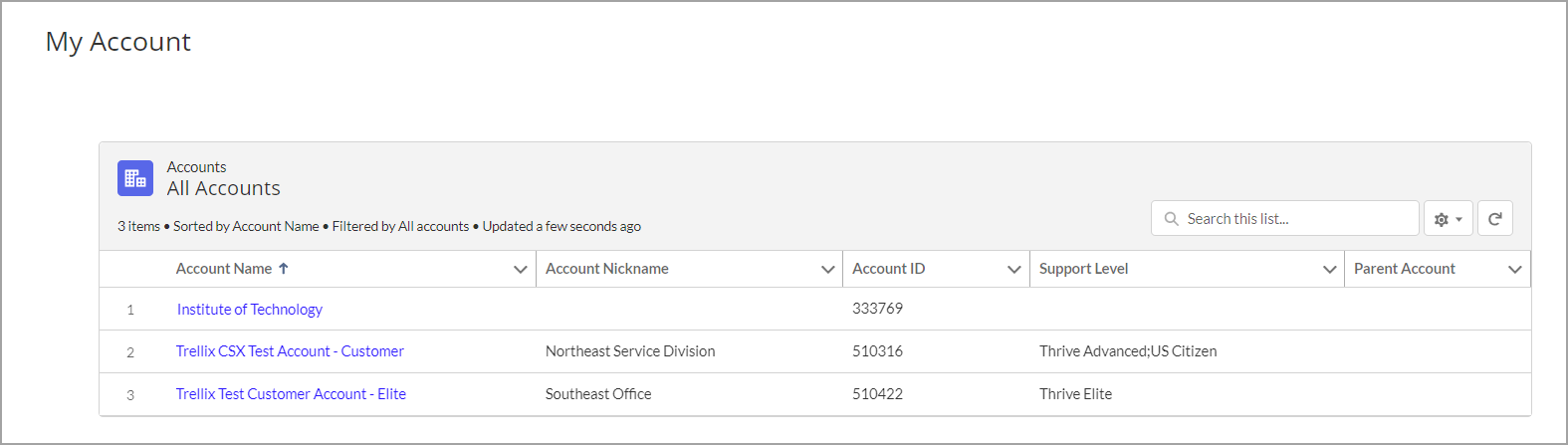
Task: Click Southeast Office nickname cell
Action: point(598,394)
